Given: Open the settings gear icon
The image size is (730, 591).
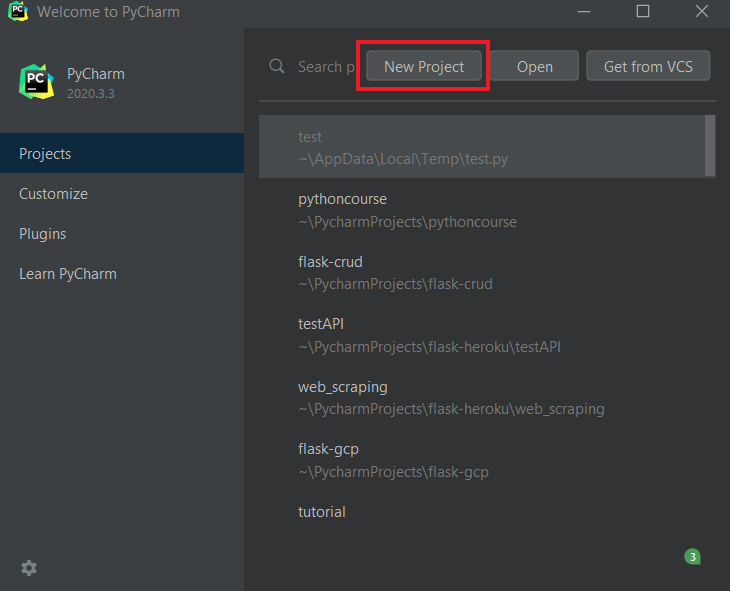Looking at the screenshot, I should click(29, 568).
